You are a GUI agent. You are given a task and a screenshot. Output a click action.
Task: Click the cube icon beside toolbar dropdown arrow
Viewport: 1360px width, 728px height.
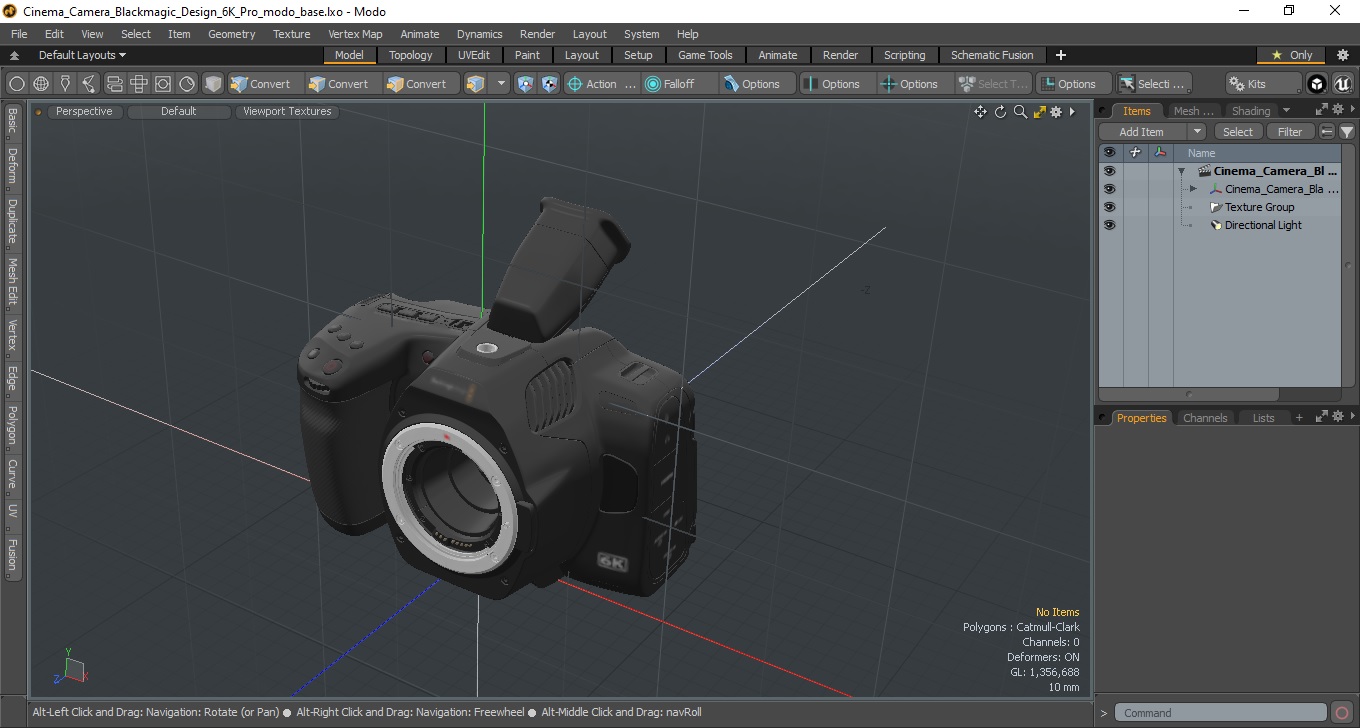tap(476, 84)
